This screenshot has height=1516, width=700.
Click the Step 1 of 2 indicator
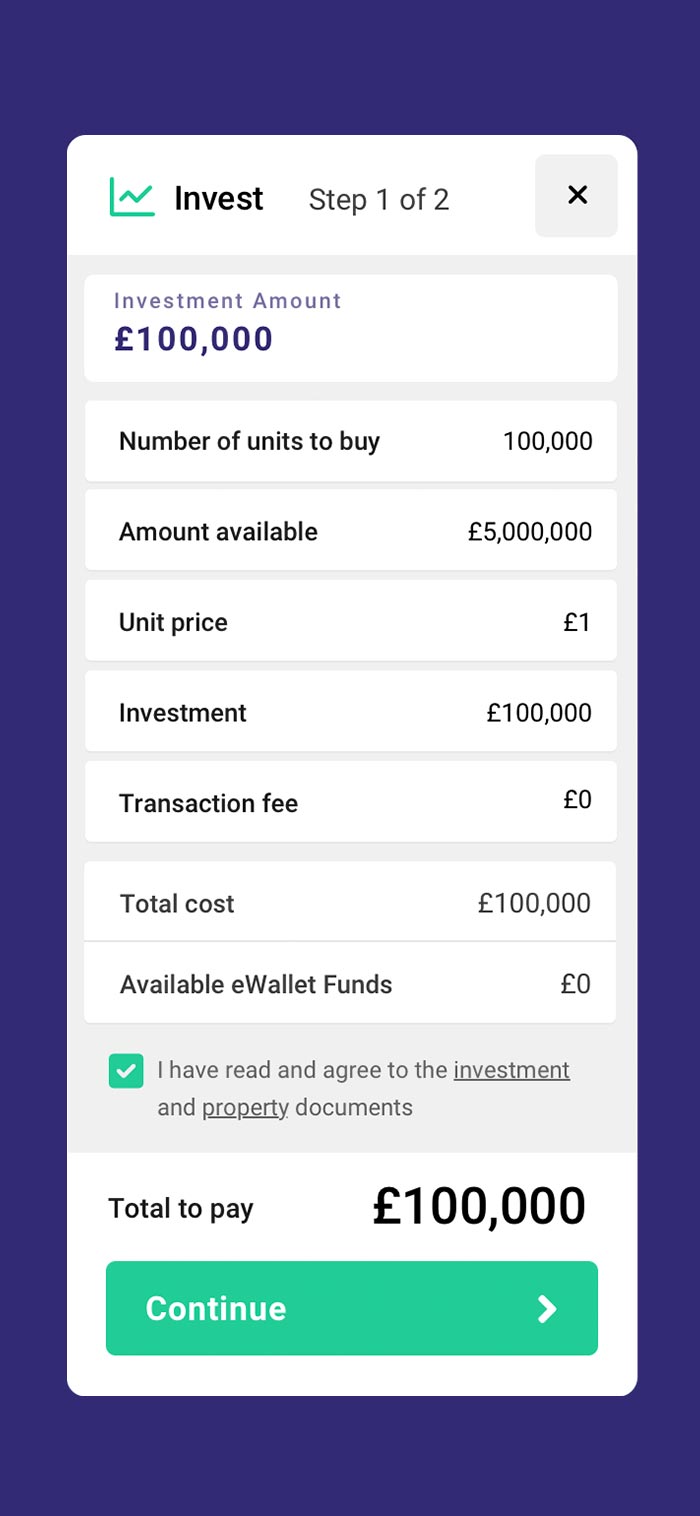[x=379, y=199]
